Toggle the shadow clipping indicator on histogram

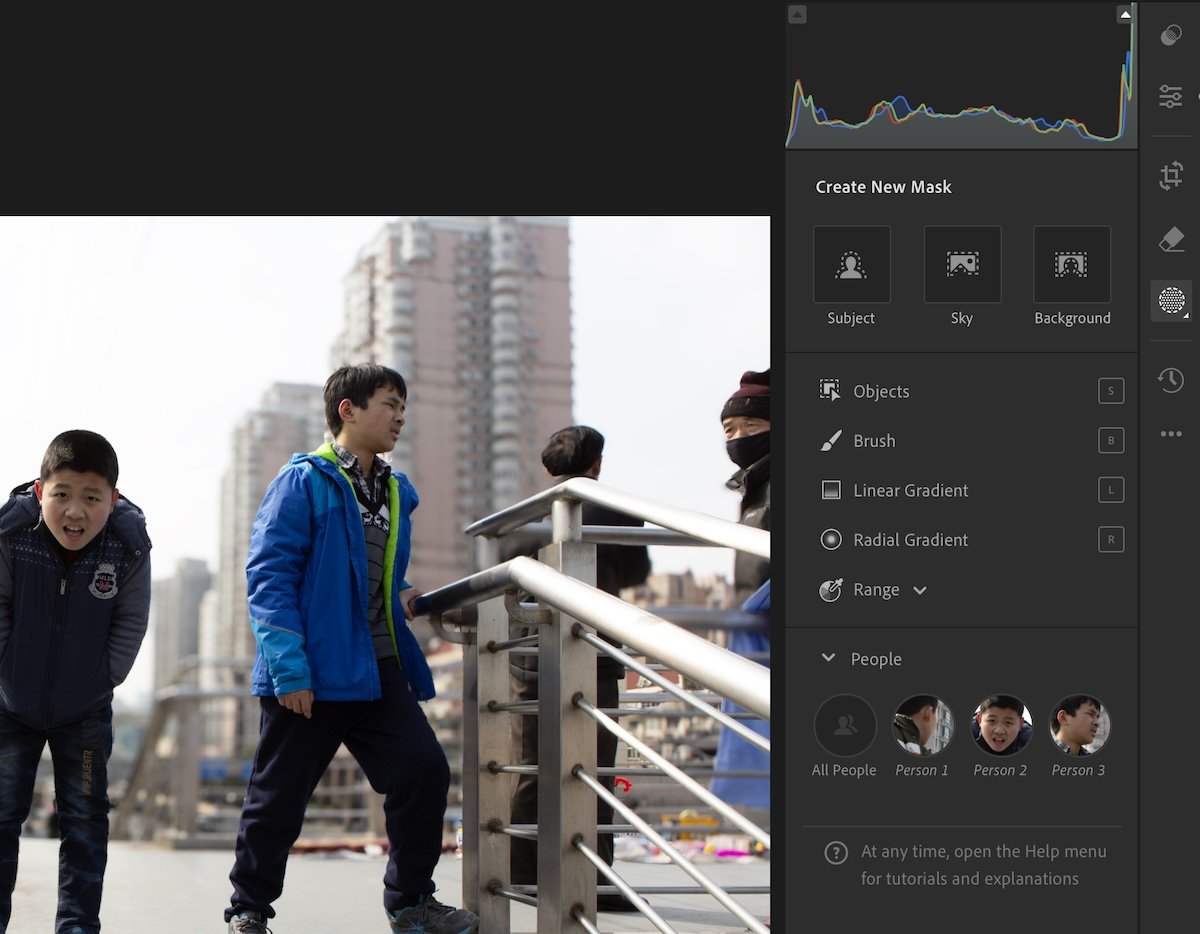coord(796,14)
